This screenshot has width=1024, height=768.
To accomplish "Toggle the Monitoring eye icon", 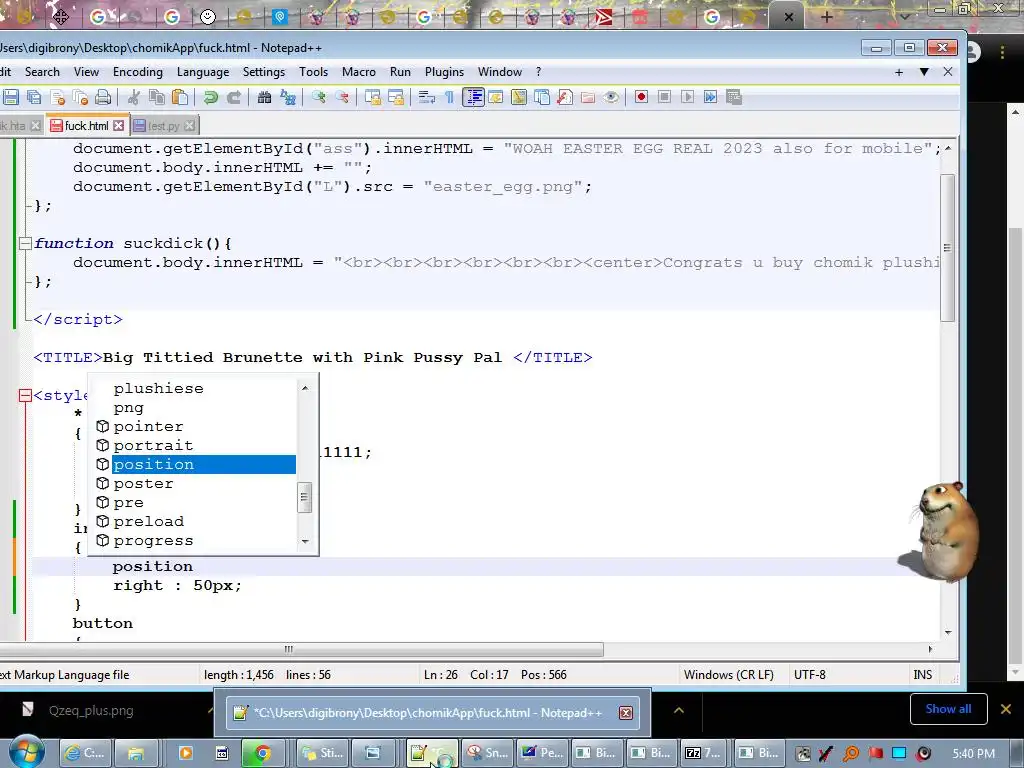I will [x=611, y=97].
